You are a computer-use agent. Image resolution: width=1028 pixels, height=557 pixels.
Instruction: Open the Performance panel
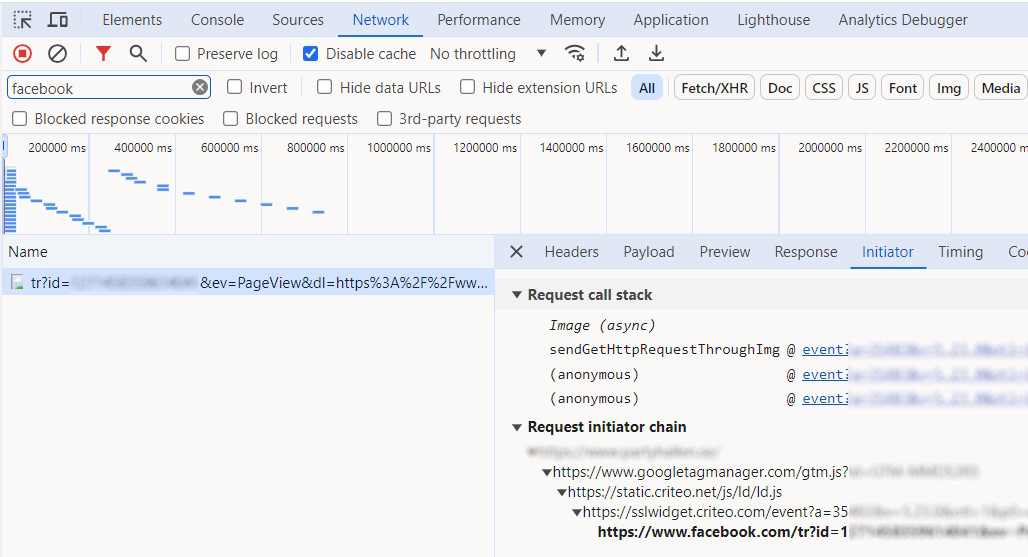pyautogui.click(x=479, y=20)
